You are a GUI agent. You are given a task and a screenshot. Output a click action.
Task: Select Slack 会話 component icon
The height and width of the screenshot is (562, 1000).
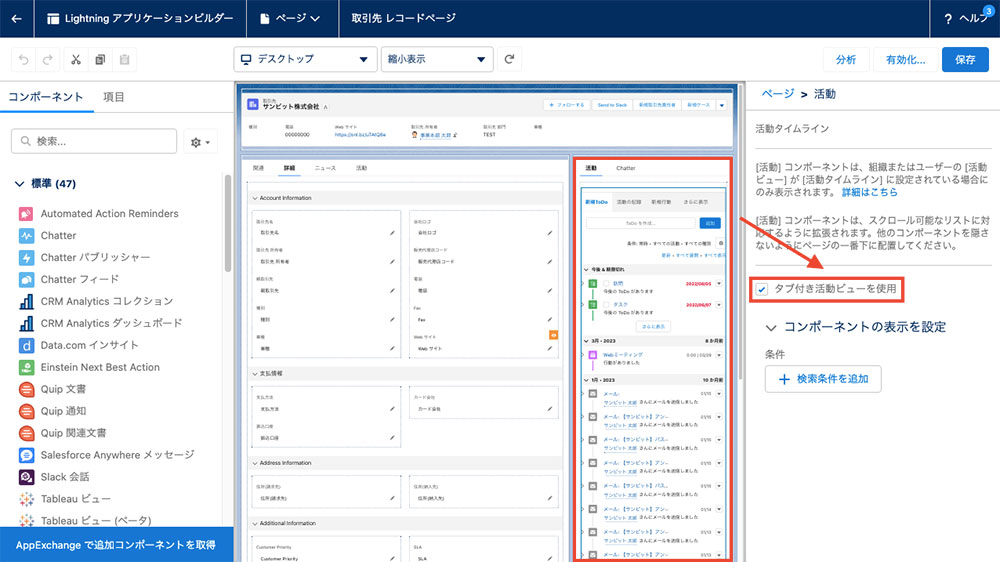[26, 477]
